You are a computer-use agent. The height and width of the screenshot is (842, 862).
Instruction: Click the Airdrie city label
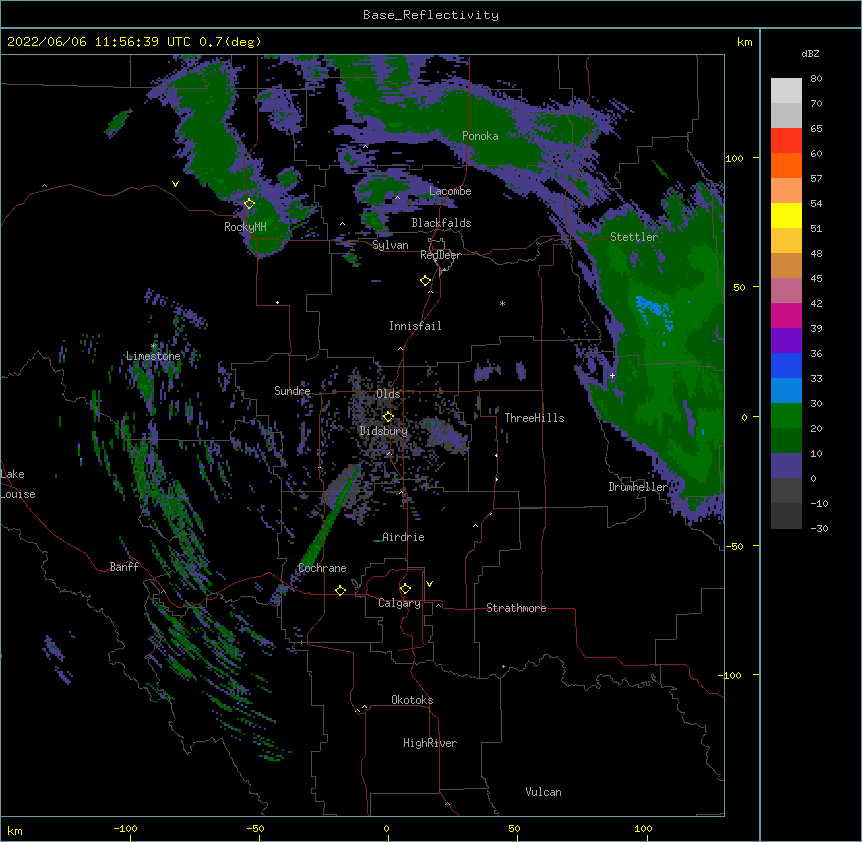pos(403,537)
